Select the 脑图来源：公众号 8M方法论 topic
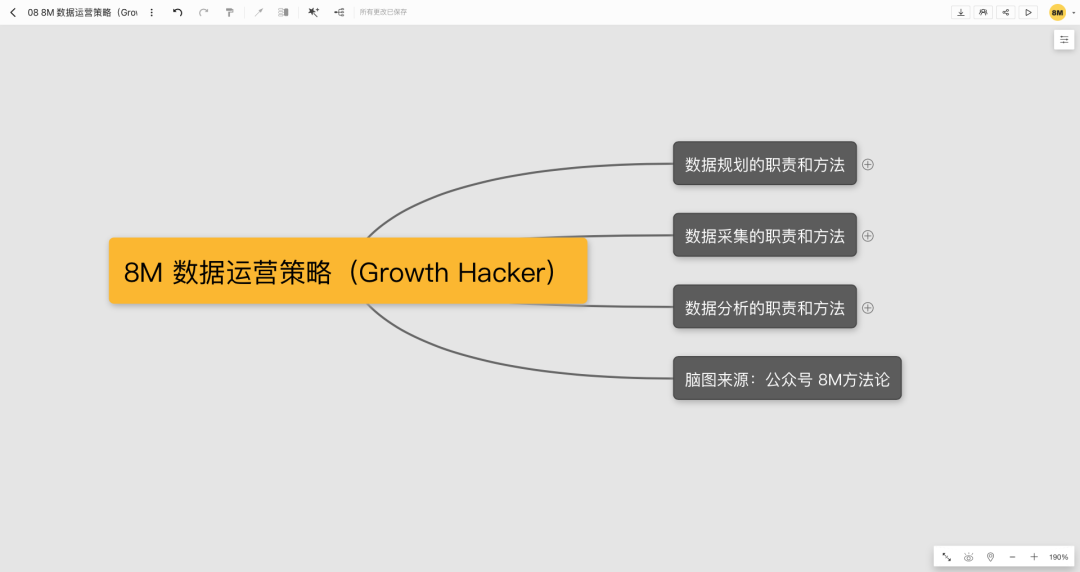 787,378
